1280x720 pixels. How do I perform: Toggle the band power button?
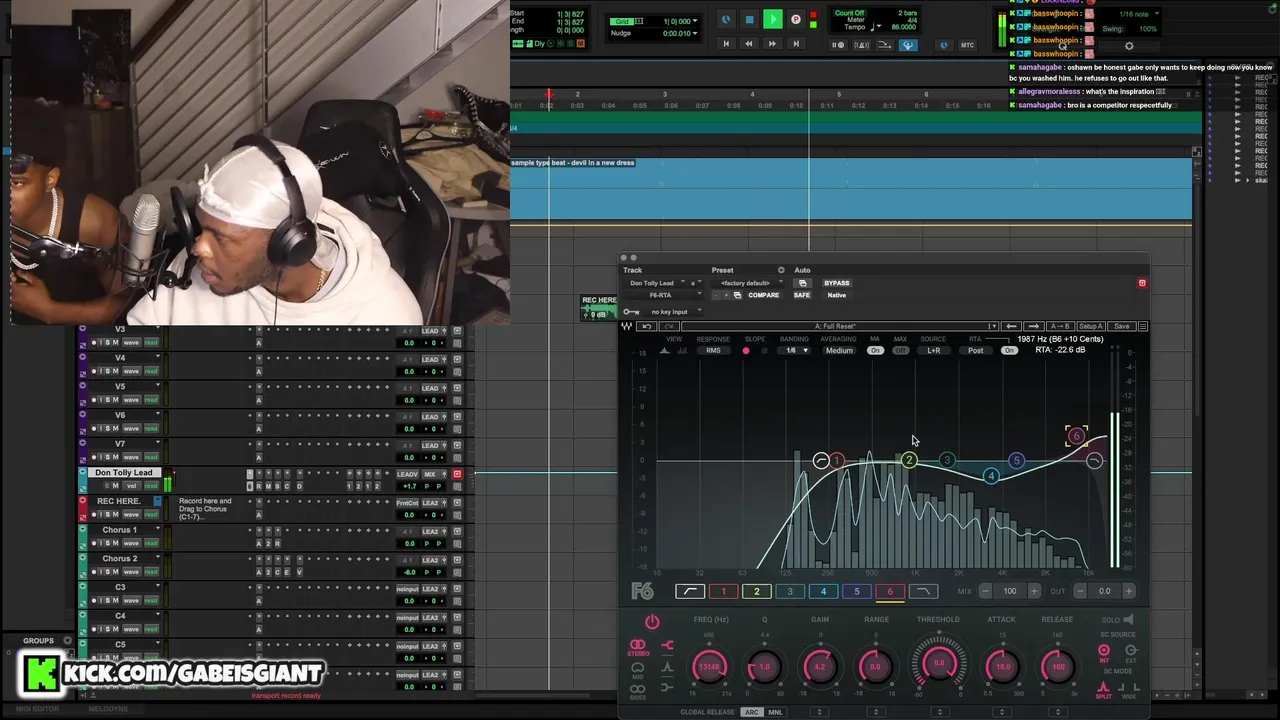(652, 622)
